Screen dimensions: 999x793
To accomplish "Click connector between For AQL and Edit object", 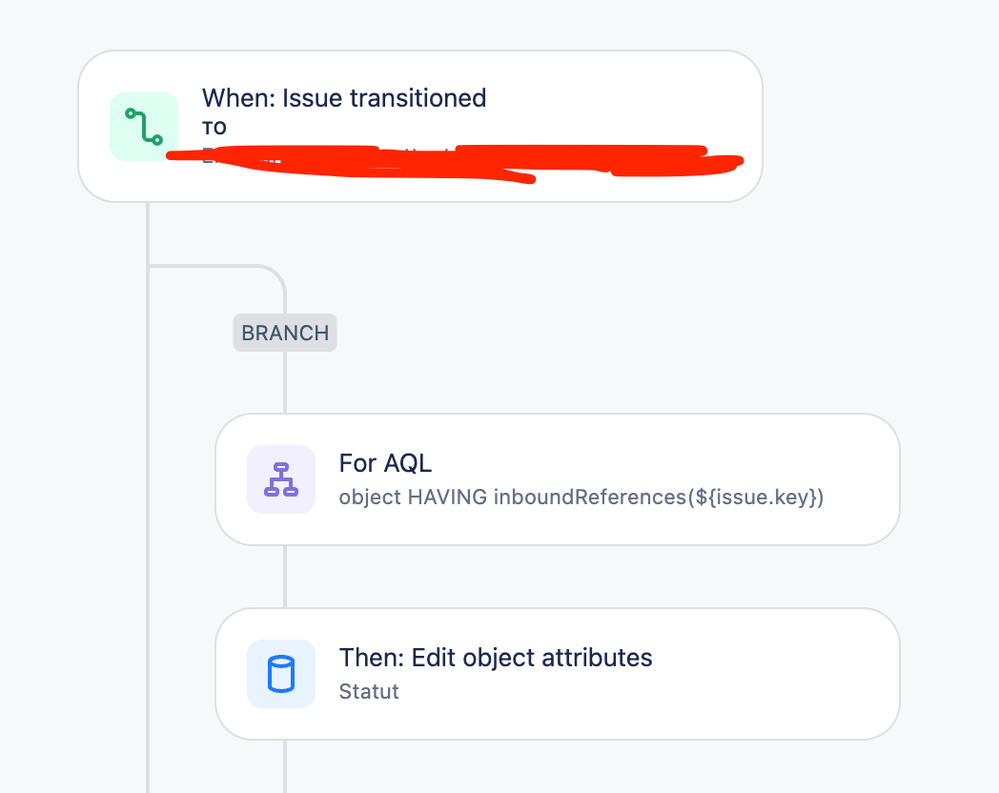I will pos(285,576).
